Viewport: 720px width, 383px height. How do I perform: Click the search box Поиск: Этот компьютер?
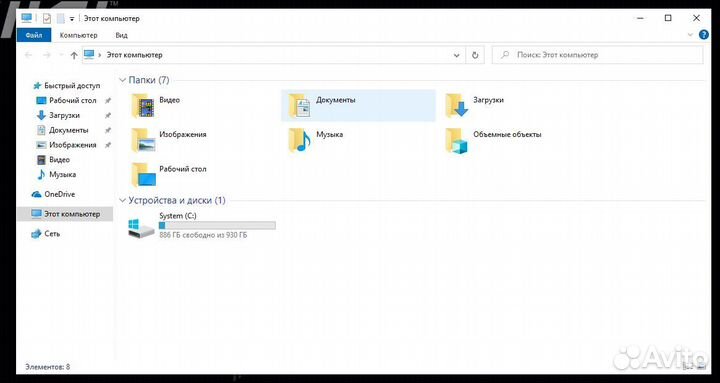tap(597, 55)
